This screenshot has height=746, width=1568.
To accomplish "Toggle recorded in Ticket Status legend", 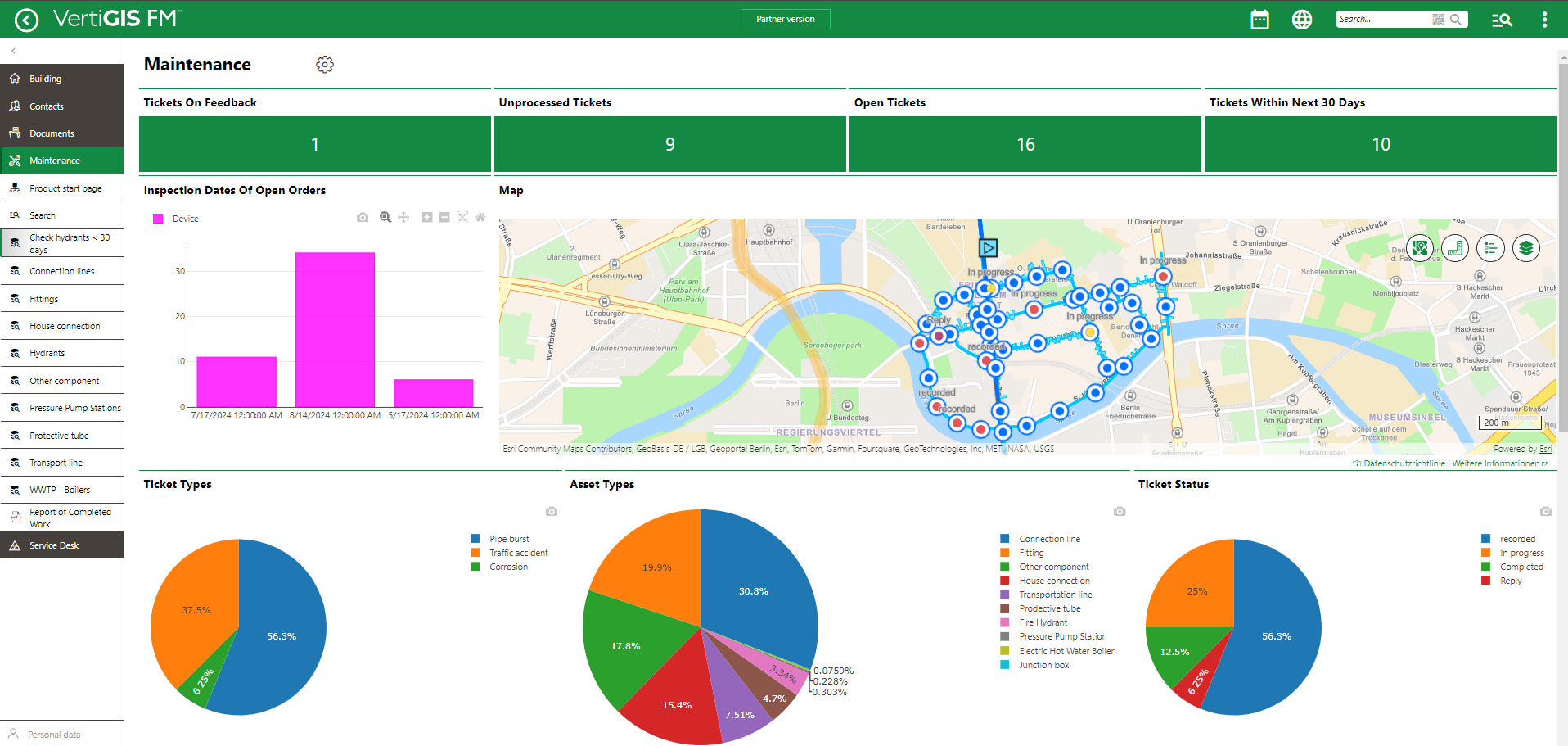I will coord(1508,539).
